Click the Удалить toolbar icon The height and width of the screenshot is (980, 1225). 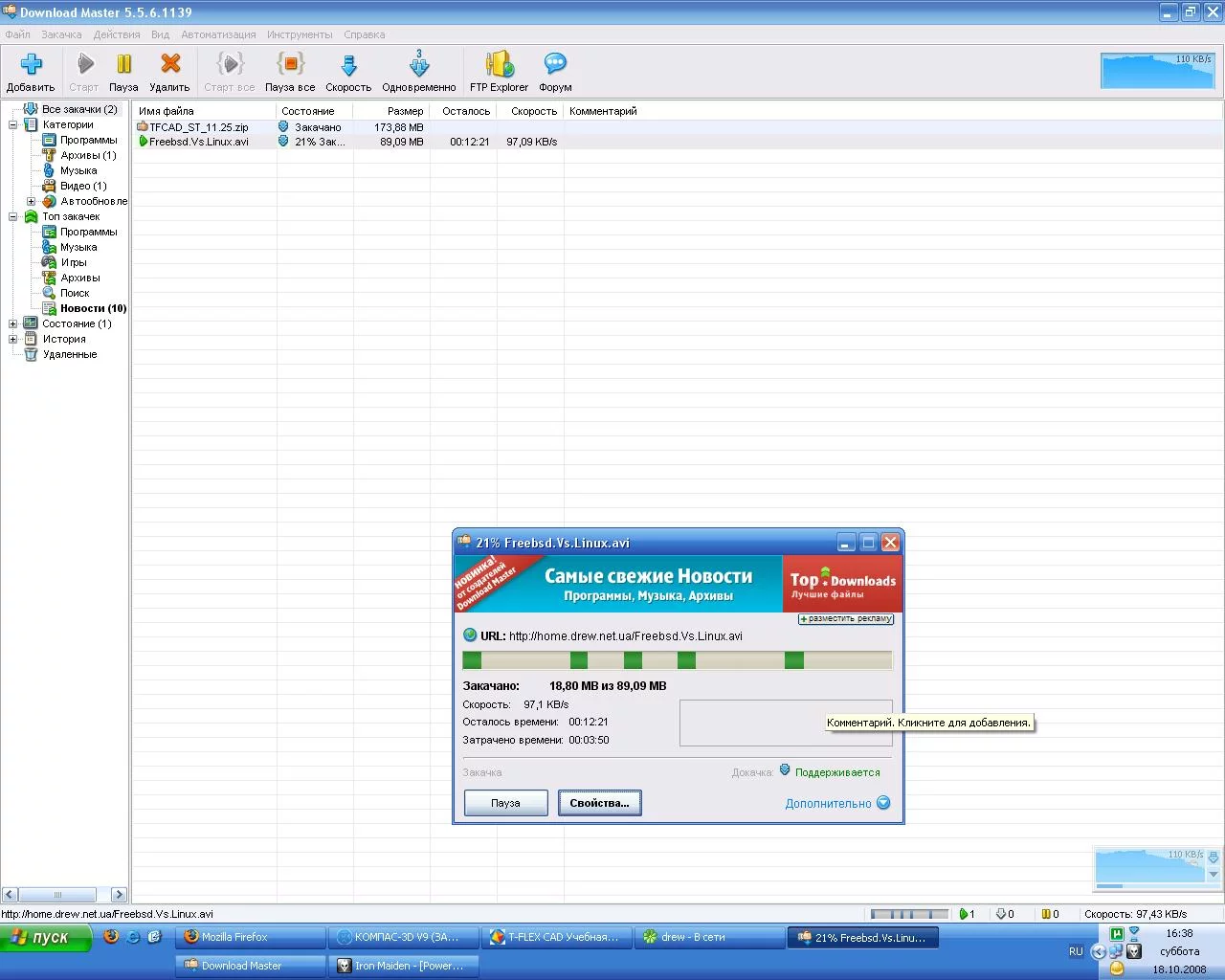pyautogui.click(x=169, y=72)
